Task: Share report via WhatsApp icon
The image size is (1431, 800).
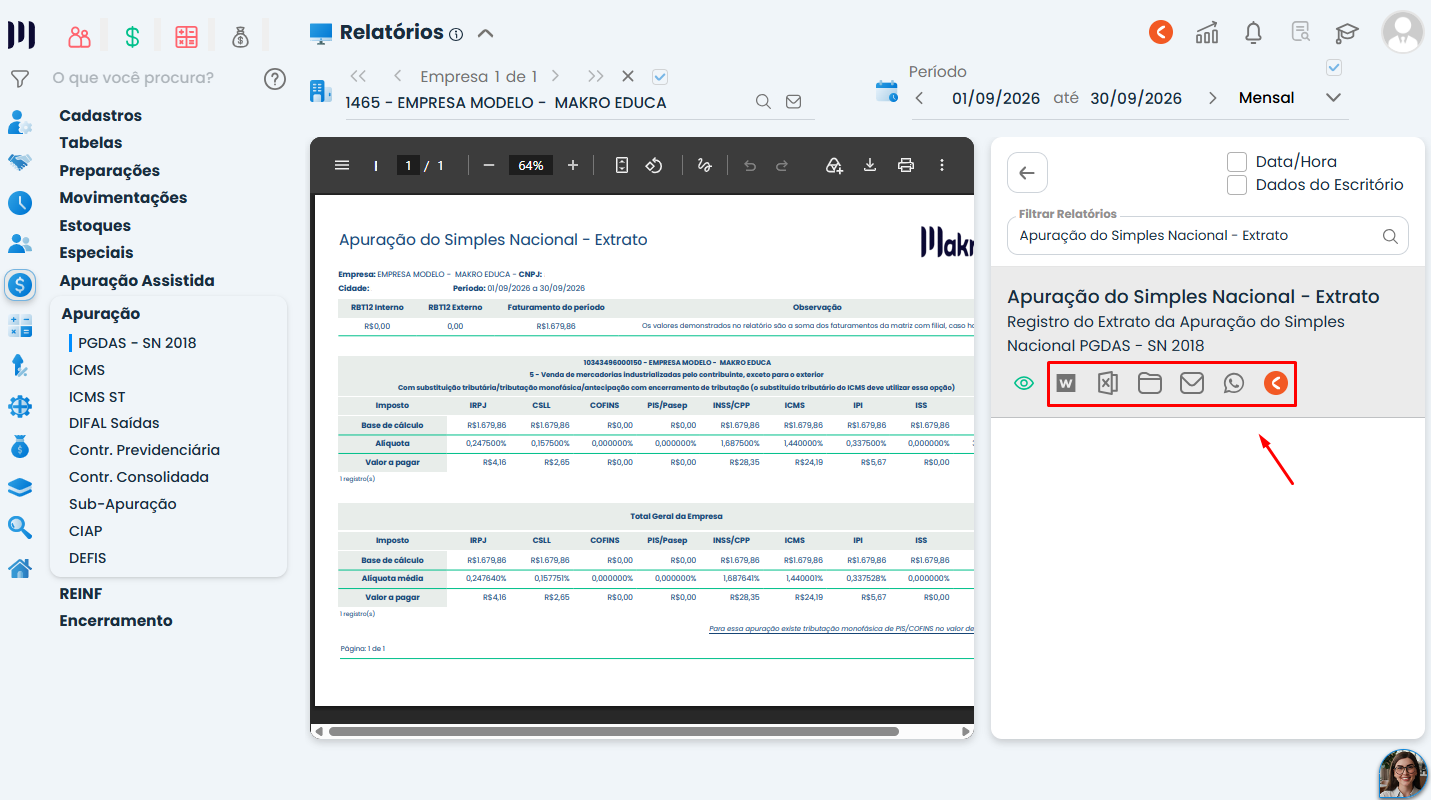Action: pos(1234,383)
